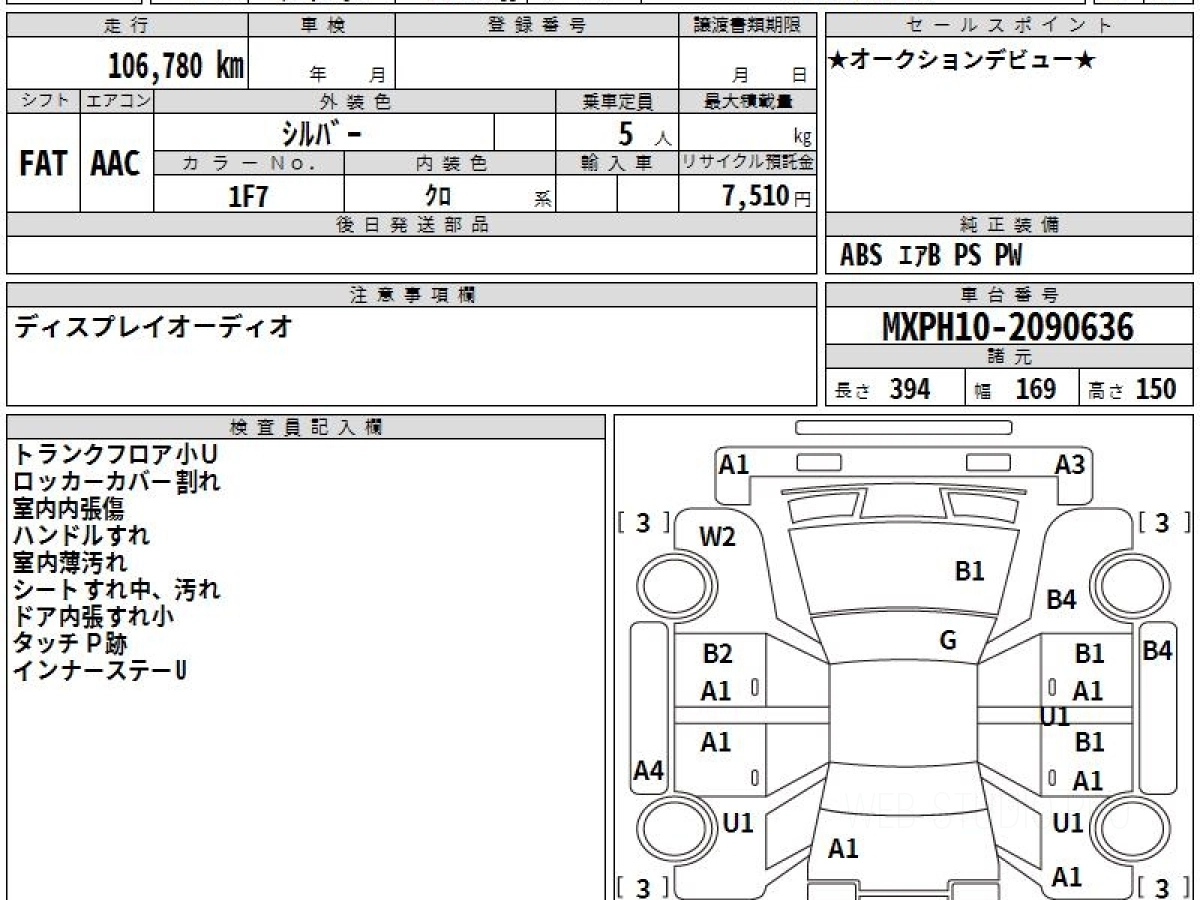Screen dimensions: 1200x900
Task: Click the G mark on the windshield
Action: coord(948,642)
